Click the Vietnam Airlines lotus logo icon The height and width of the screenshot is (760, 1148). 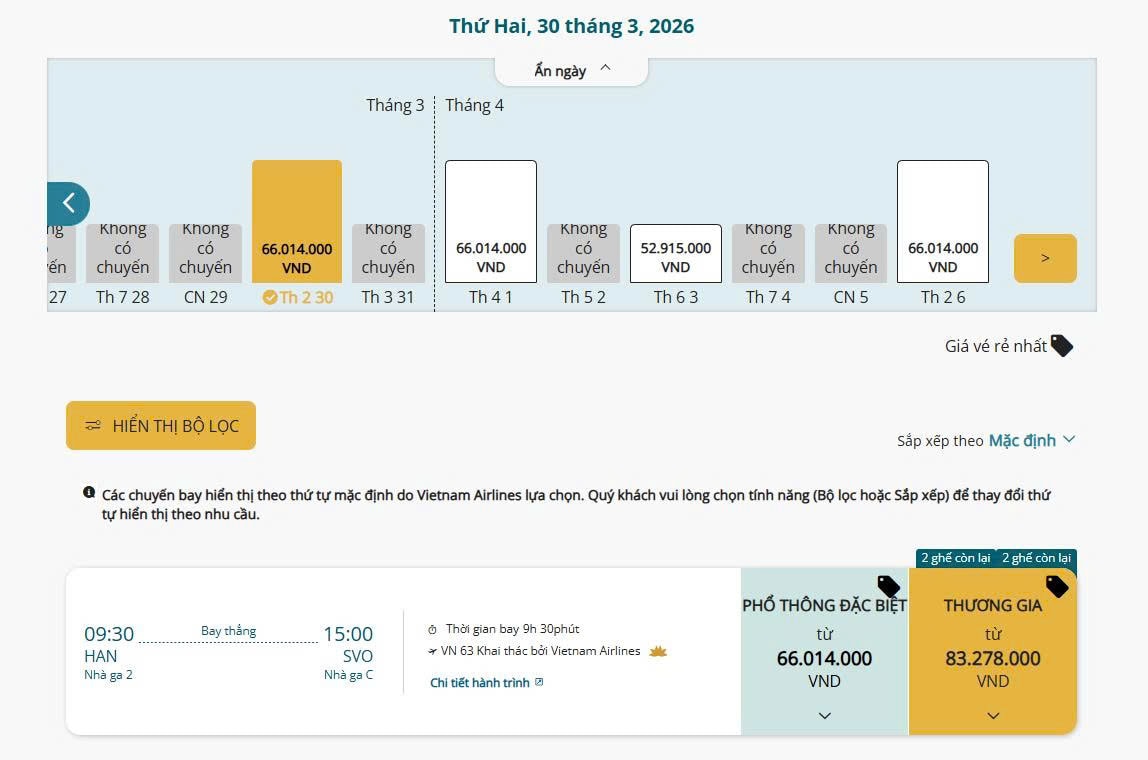(658, 651)
